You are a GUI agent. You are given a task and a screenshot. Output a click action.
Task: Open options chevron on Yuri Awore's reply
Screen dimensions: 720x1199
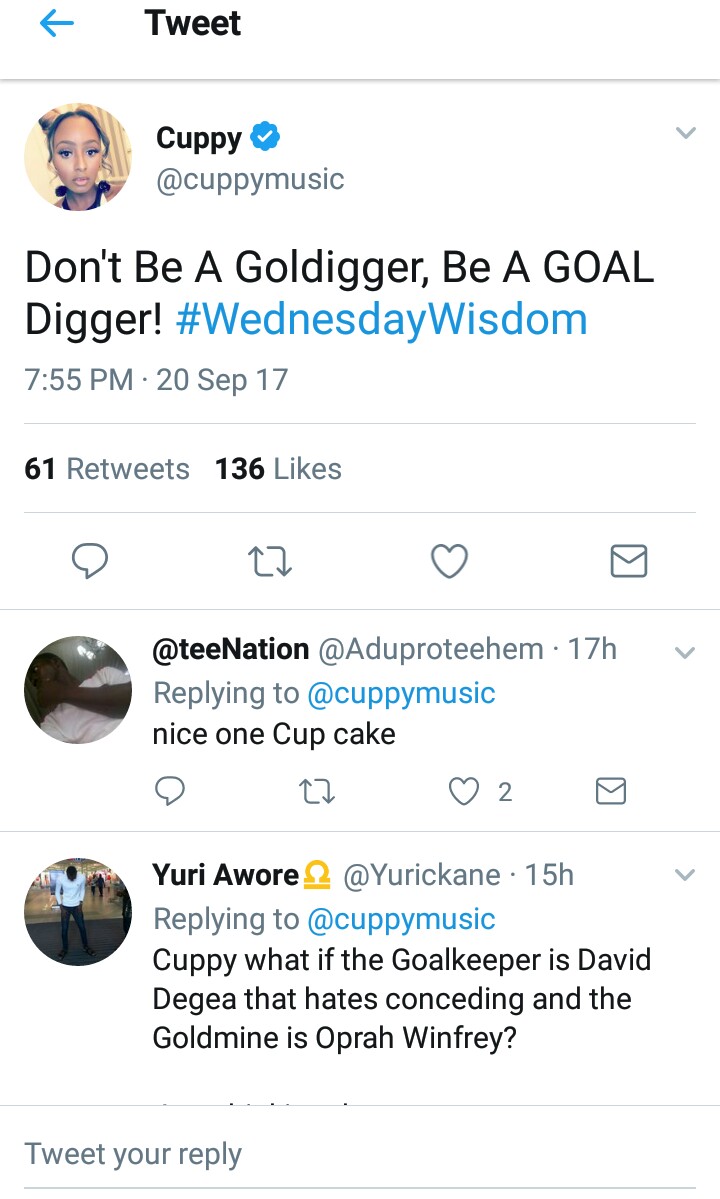(685, 876)
